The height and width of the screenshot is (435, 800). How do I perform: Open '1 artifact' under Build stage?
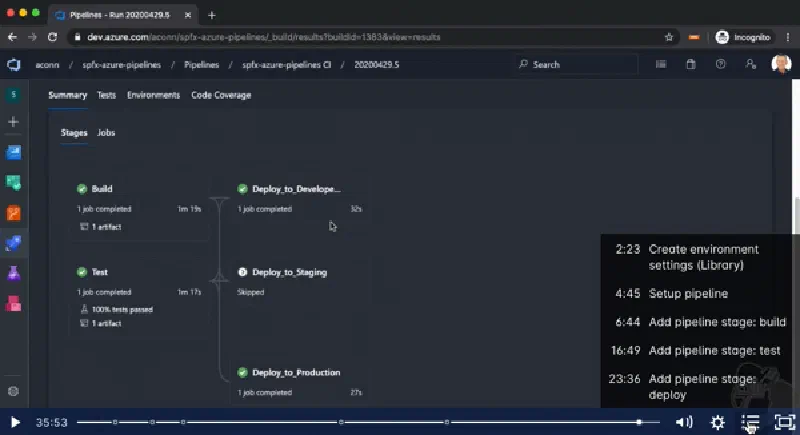101,227
